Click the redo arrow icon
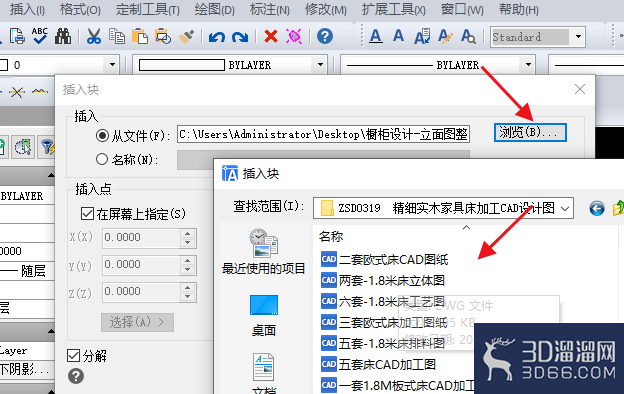This screenshot has width=624, height=394. pos(240,37)
